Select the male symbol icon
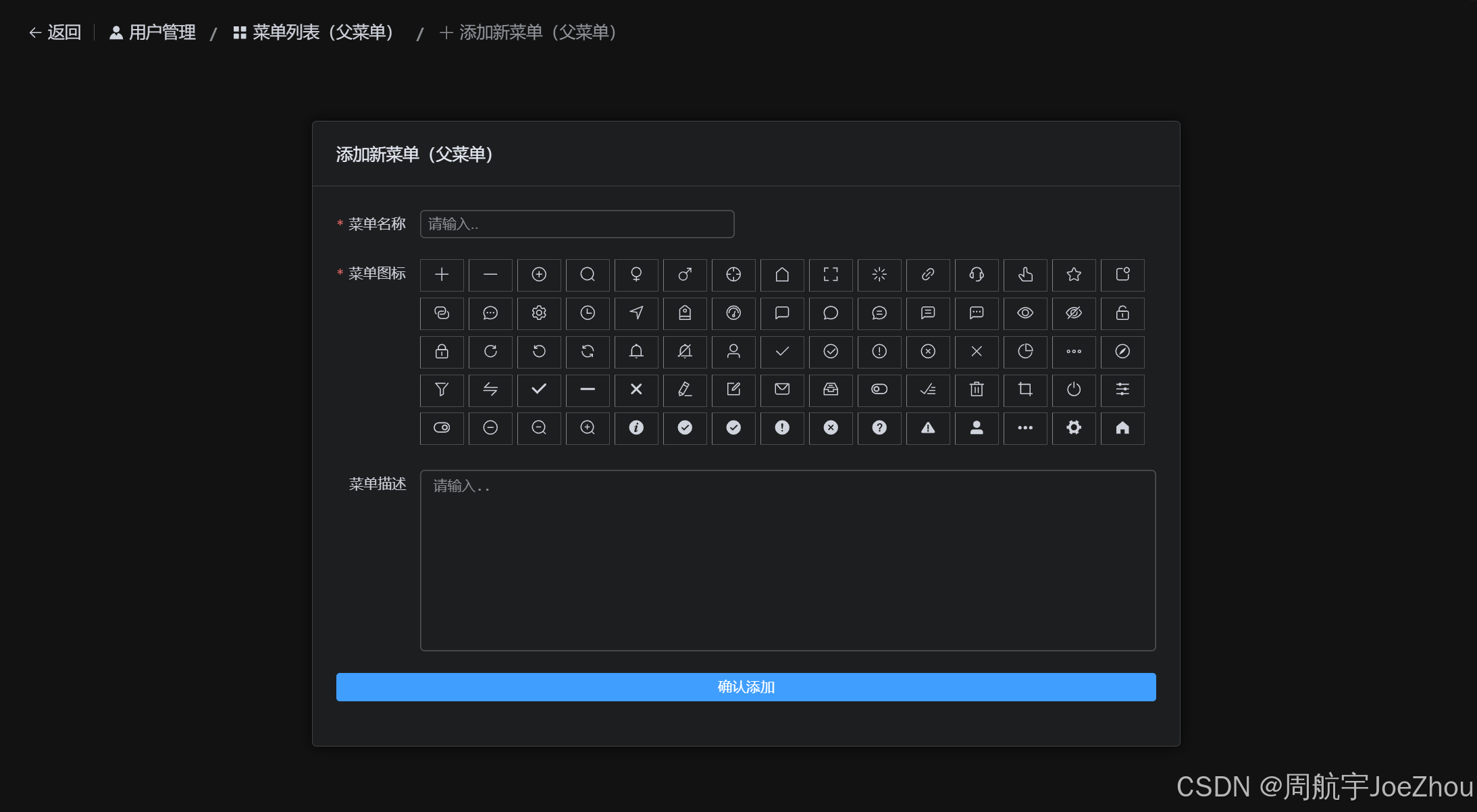 click(685, 275)
